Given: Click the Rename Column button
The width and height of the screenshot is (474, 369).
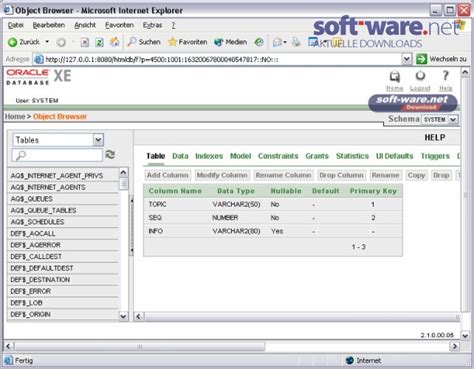Looking at the screenshot, I should point(283,175).
